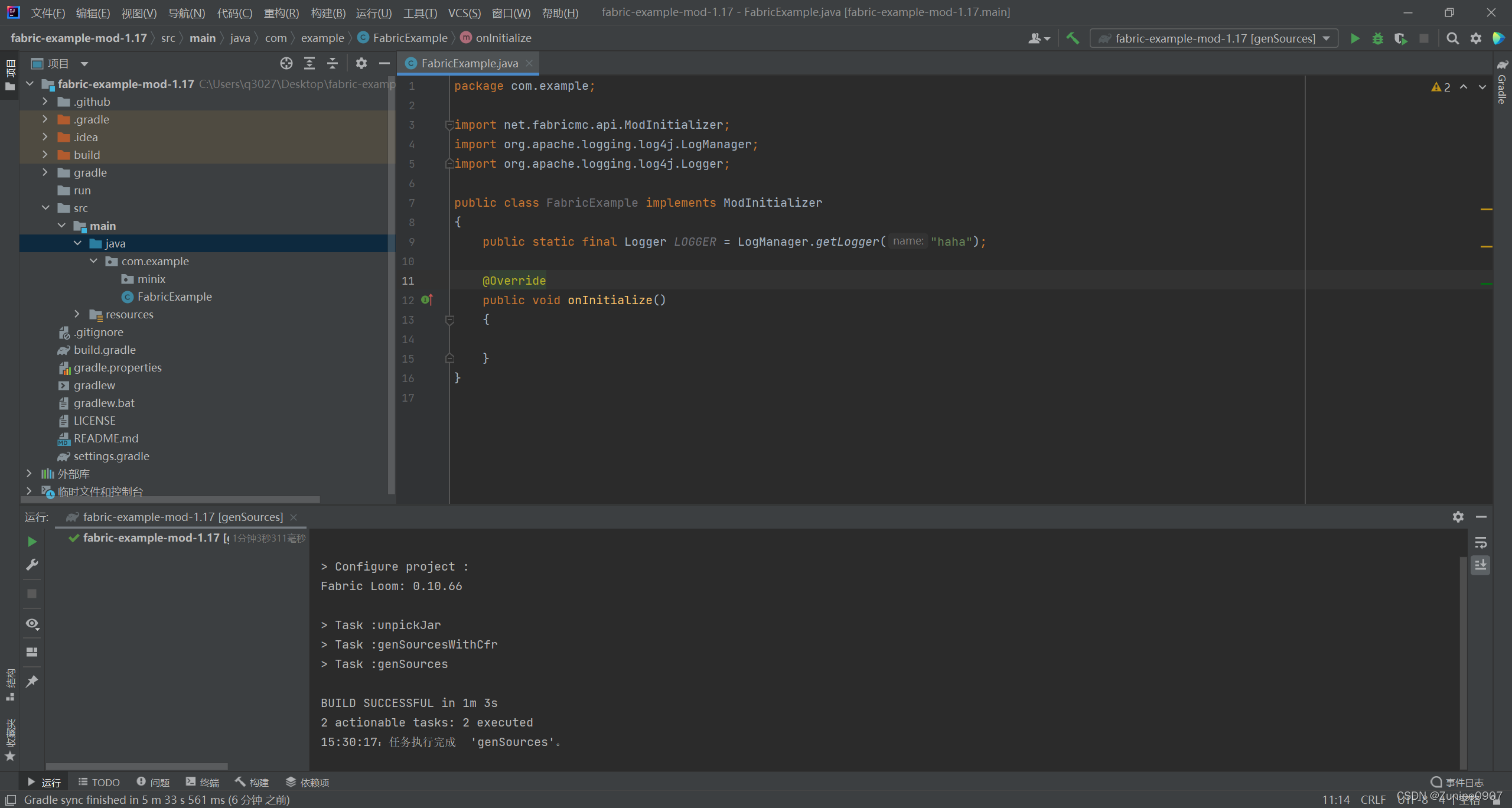
Task: Open the 终端 terminal tab
Action: coord(203,782)
